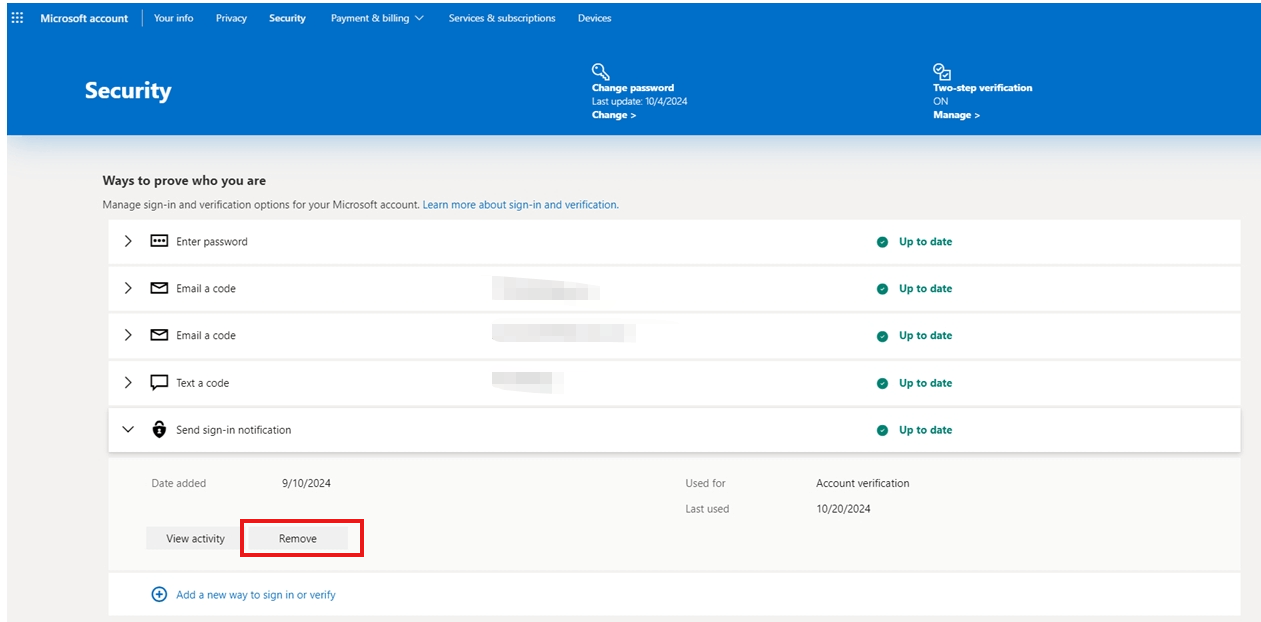1261x622 pixels.
Task: Expand the Enter password row
Action: coord(128,241)
